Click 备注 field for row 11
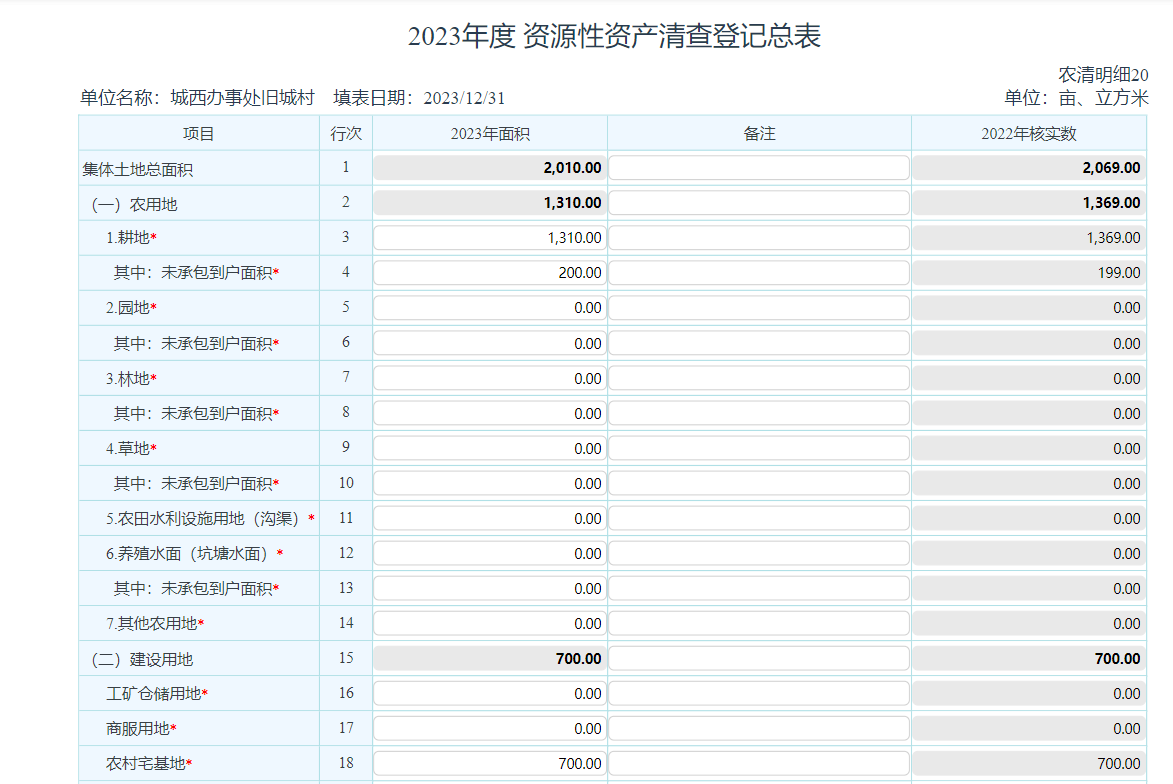Image resolution: width=1173 pixels, height=784 pixels. (x=759, y=518)
